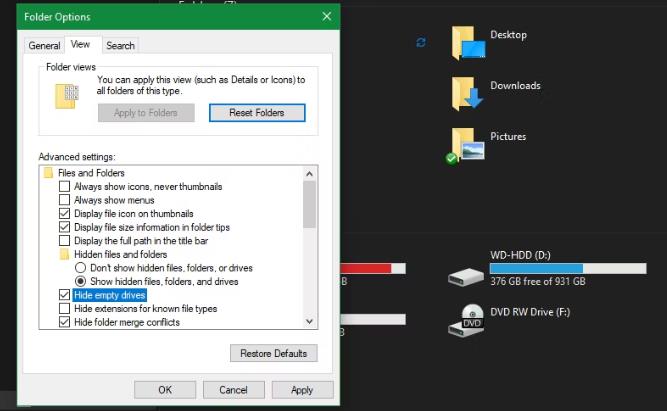Click the settings list scroll up arrow
Image resolution: width=667 pixels, height=411 pixels.
pos(309,174)
